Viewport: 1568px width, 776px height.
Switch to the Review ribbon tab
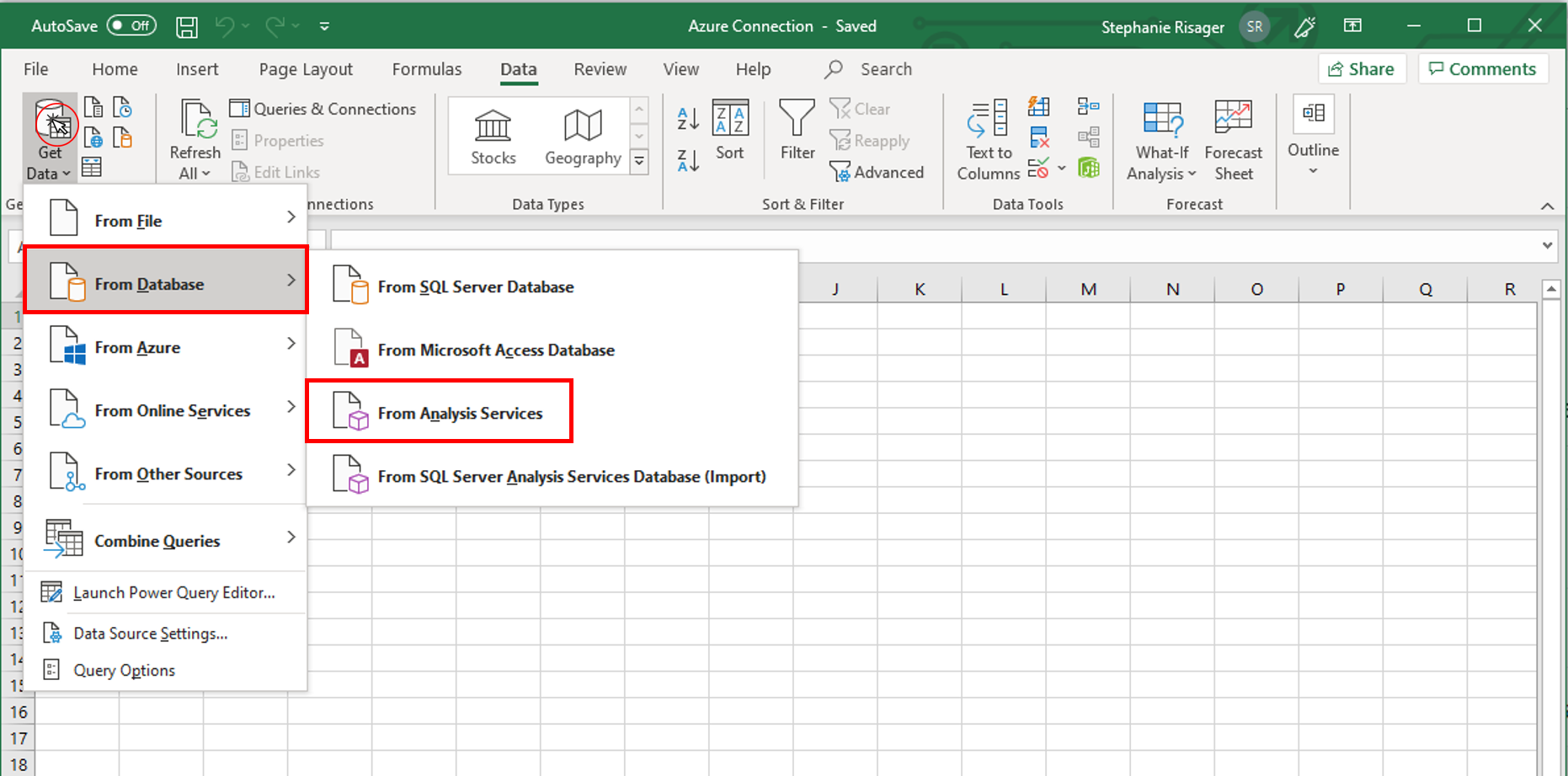(x=600, y=69)
